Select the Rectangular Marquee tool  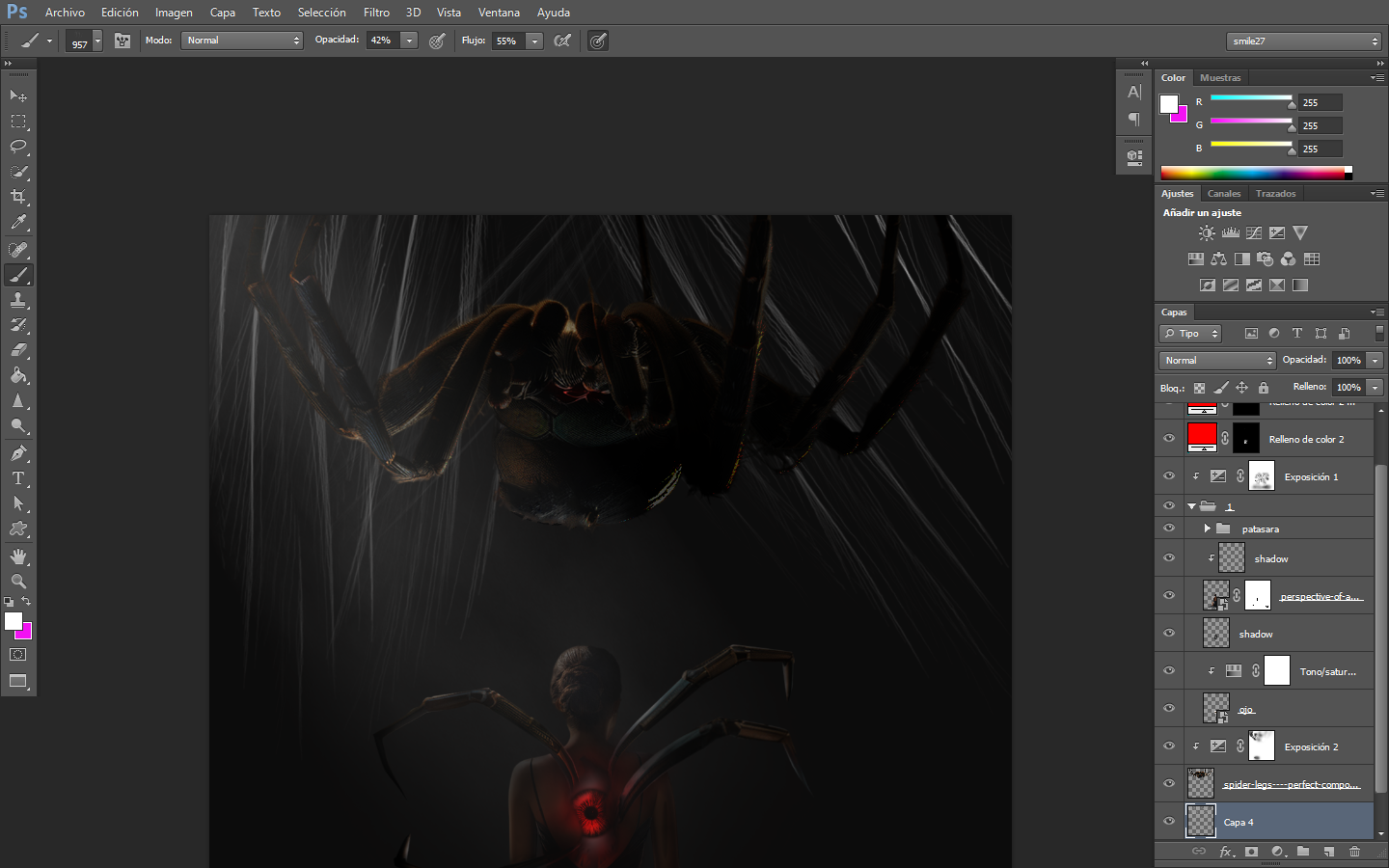pos(18,122)
